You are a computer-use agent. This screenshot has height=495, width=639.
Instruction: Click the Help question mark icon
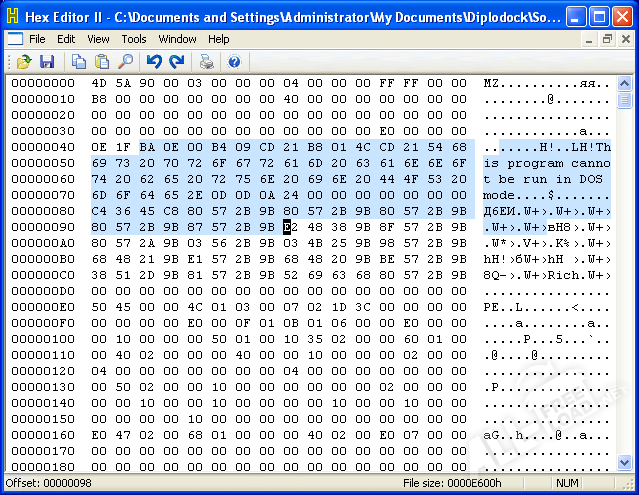(234, 62)
